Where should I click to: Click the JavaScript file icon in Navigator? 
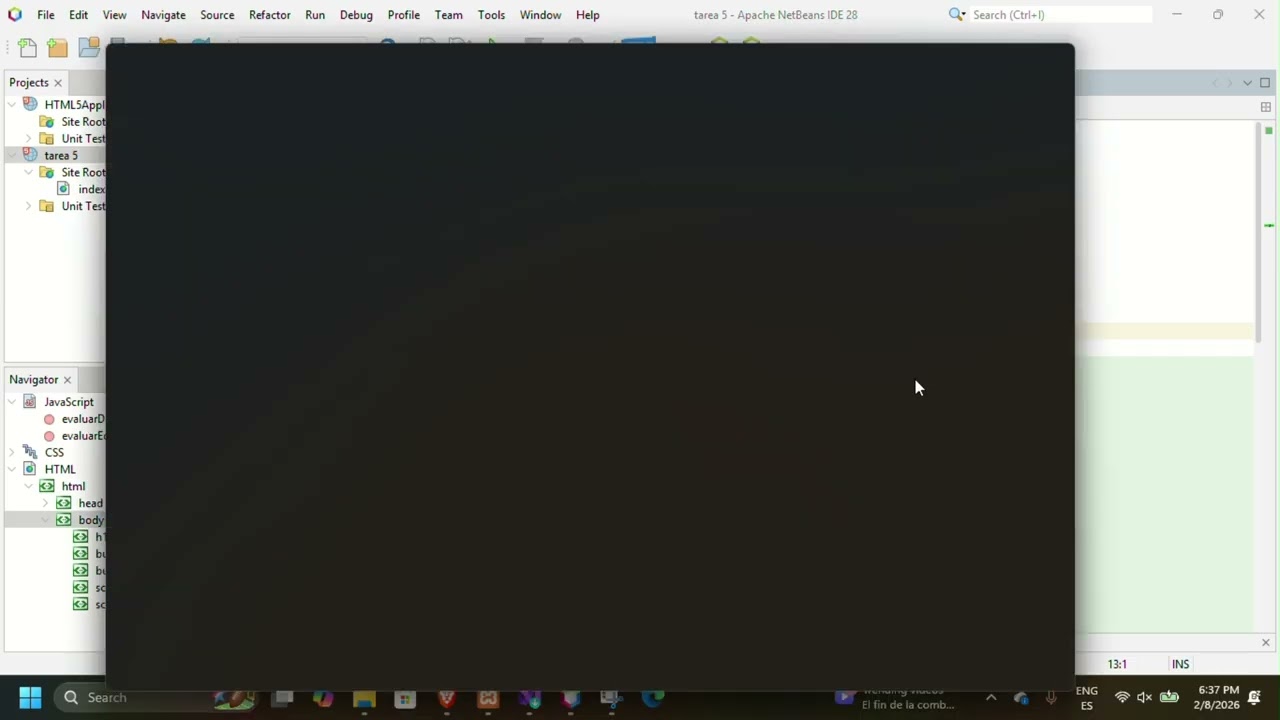click(x=30, y=402)
